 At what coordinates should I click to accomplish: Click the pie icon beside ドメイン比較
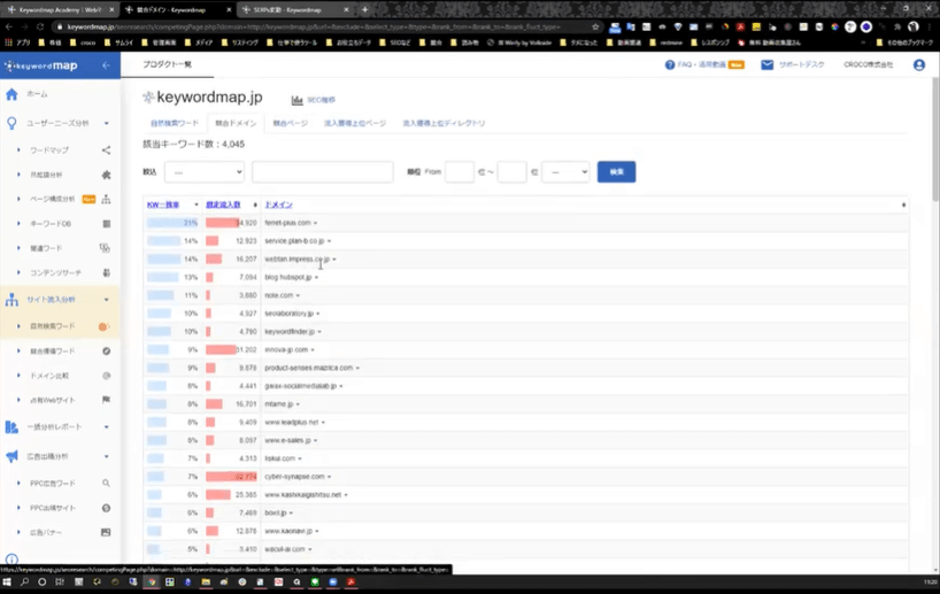click(x=106, y=376)
